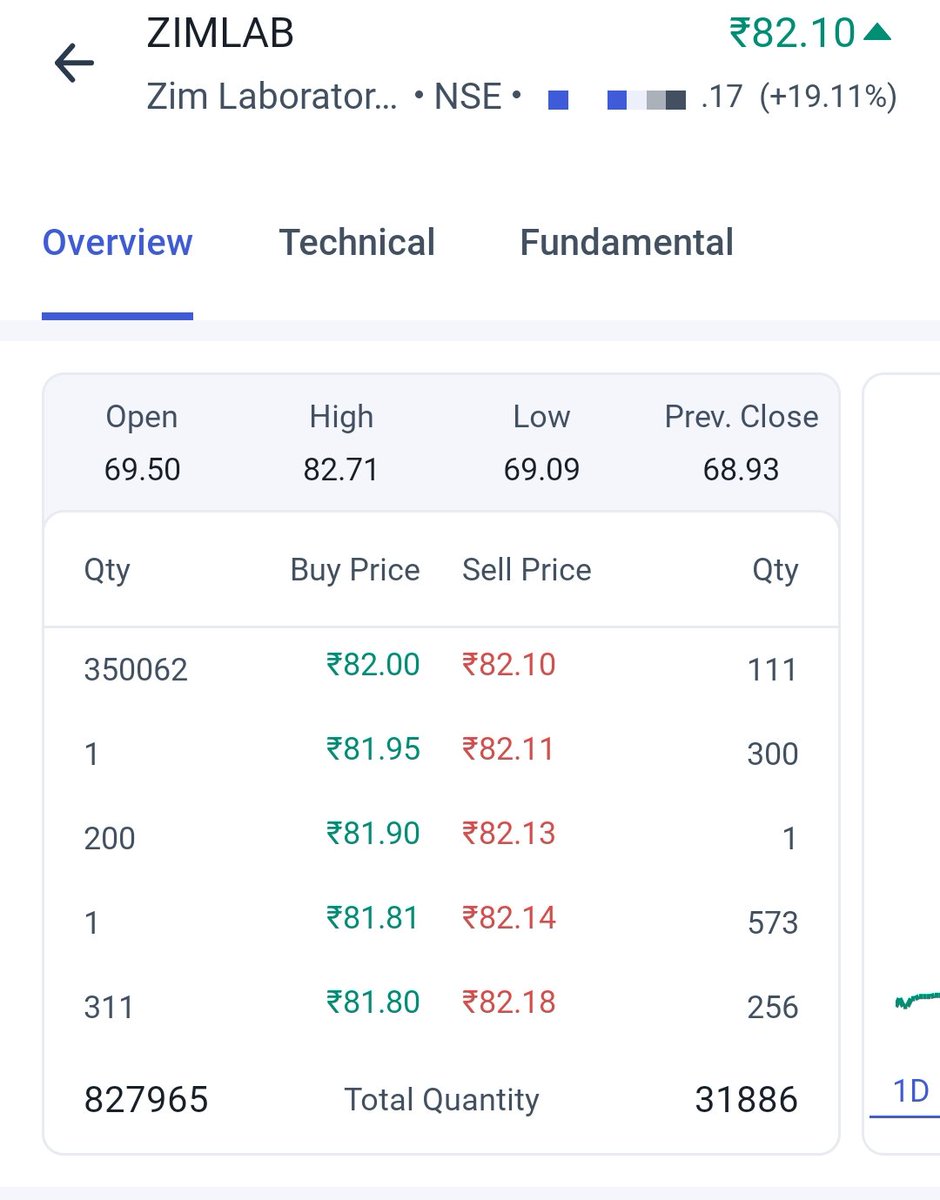This screenshot has height=1200, width=940.
Task: Go back using the left arrow icon
Action: [x=74, y=65]
